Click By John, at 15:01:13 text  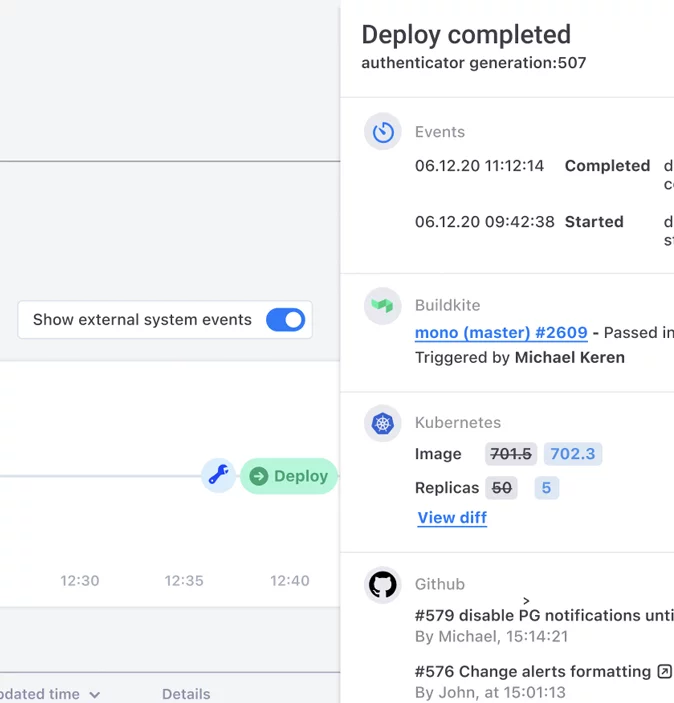[490, 693]
